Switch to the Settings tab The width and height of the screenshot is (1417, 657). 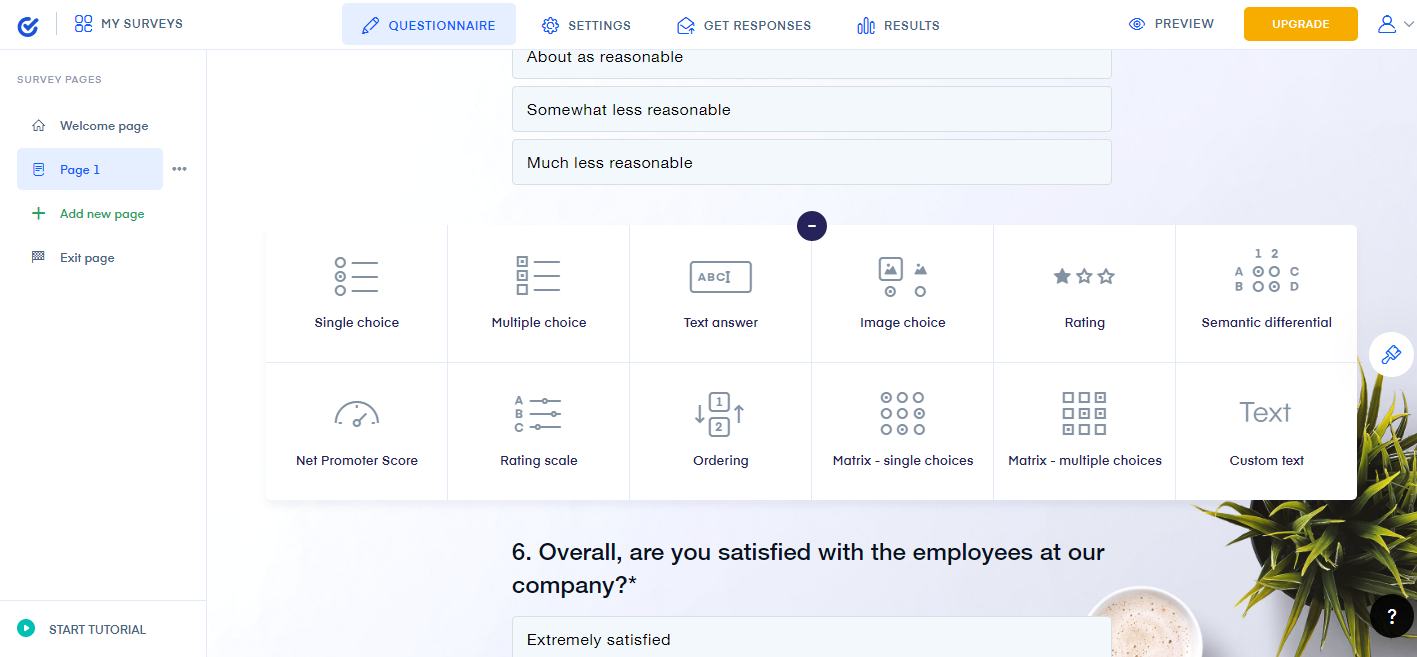point(586,25)
